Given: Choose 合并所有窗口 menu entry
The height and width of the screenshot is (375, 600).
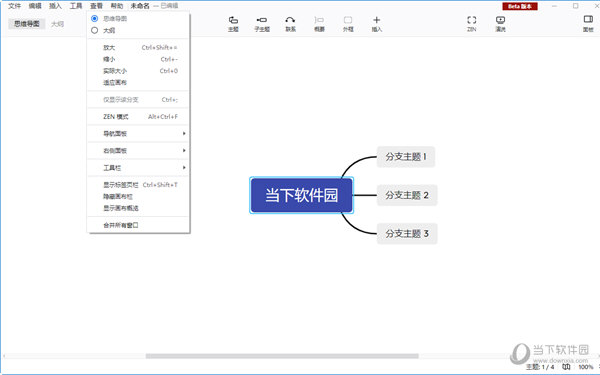Looking at the screenshot, I should coord(138,225).
